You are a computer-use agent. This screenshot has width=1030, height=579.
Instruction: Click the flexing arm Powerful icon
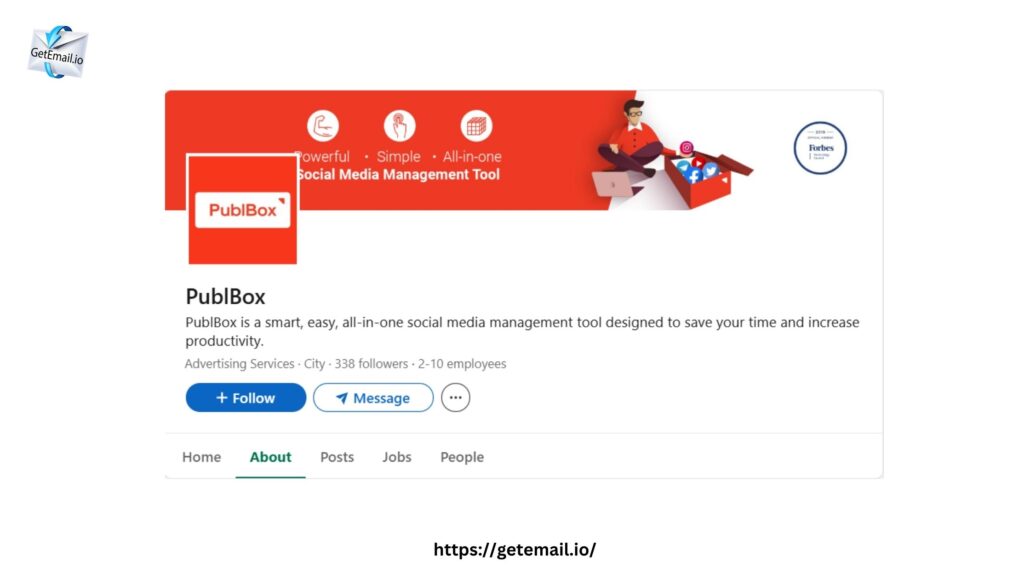pyautogui.click(x=323, y=126)
